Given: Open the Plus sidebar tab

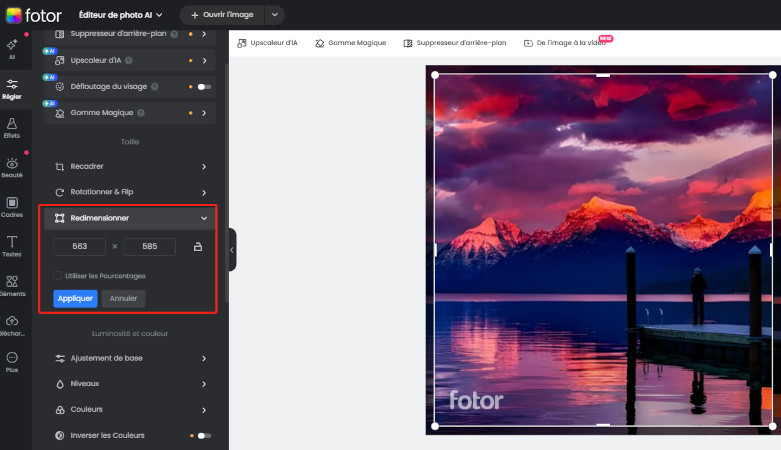Looking at the screenshot, I should coord(12,362).
